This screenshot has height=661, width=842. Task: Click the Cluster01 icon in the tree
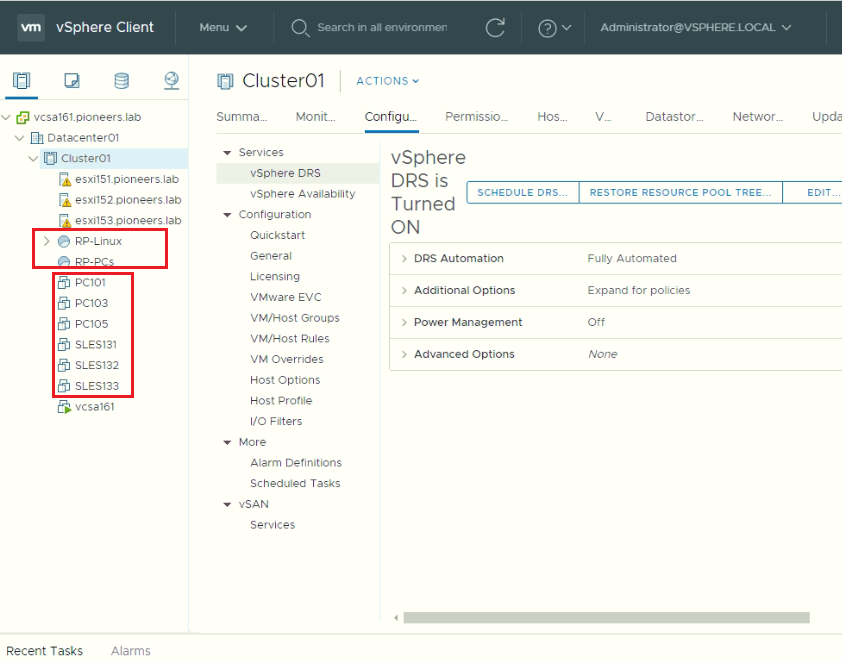click(x=50, y=158)
